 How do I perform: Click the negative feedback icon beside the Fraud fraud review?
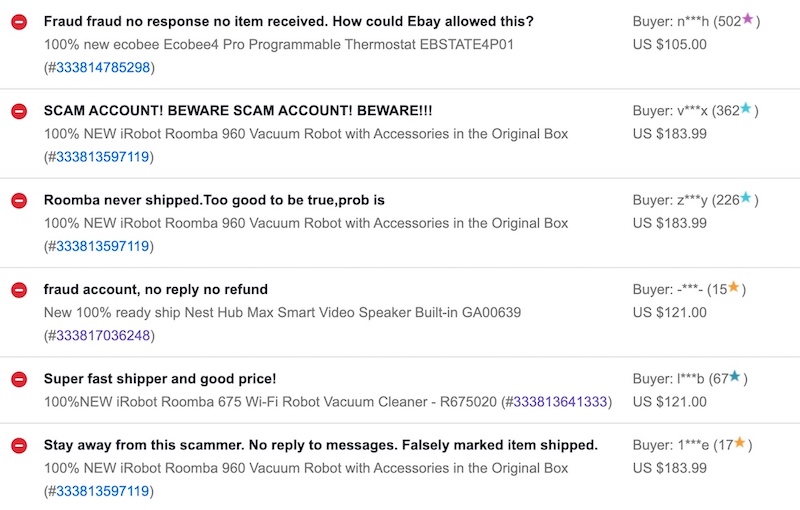coord(18,22)
